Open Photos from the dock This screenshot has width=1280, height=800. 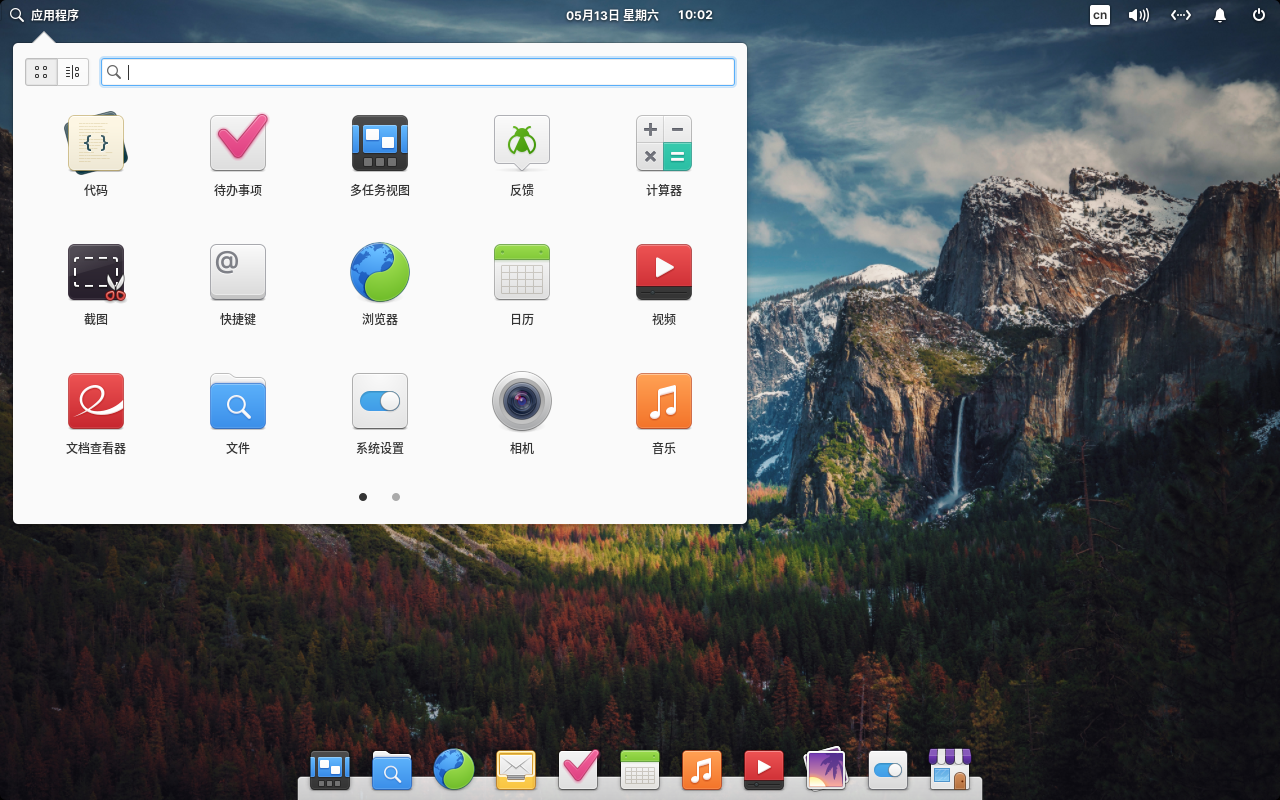pos(826,770)
